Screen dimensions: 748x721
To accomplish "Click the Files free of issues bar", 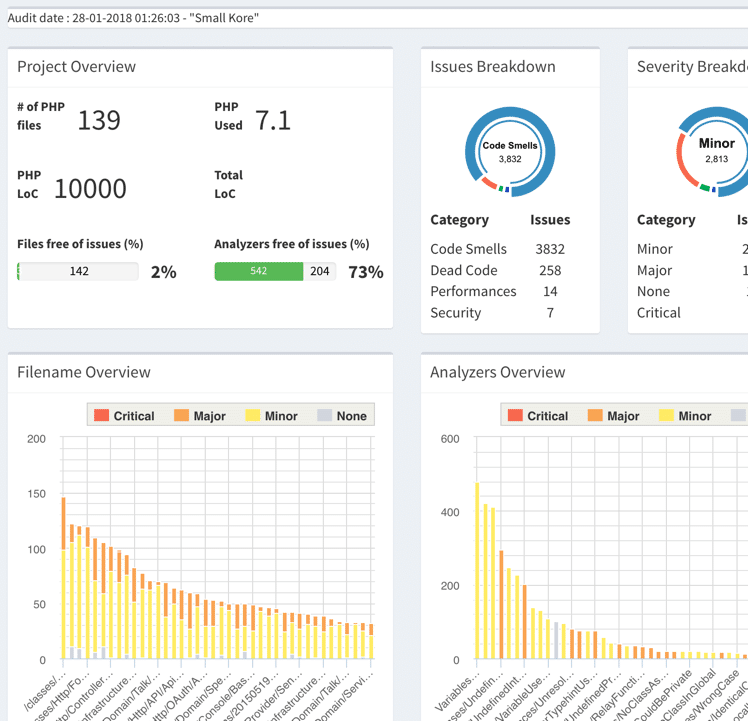I will 78,271.
